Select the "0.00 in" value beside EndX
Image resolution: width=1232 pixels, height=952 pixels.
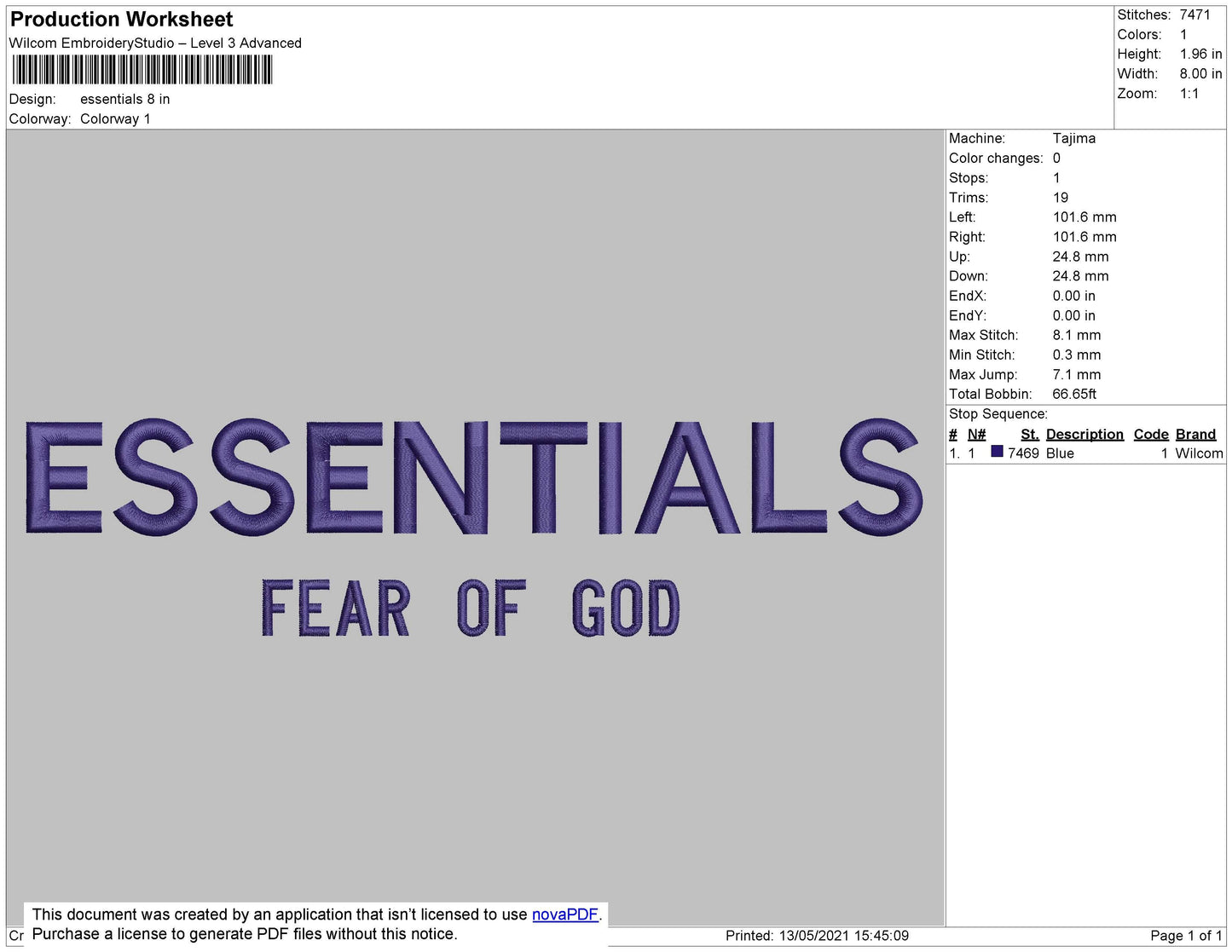[x=1074, y=295]
